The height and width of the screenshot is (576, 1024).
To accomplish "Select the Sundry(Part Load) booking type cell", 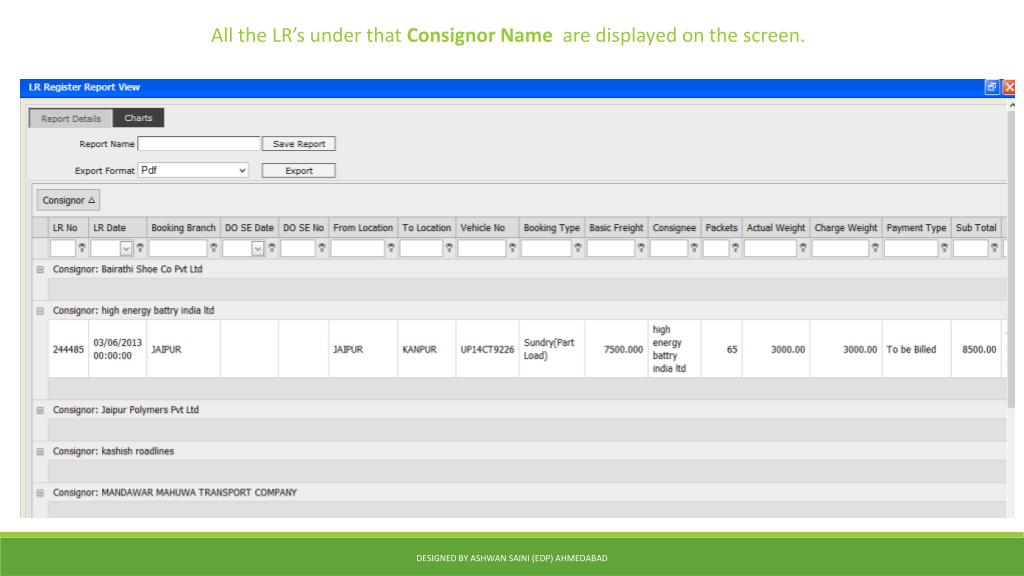I will pos(552,349).
